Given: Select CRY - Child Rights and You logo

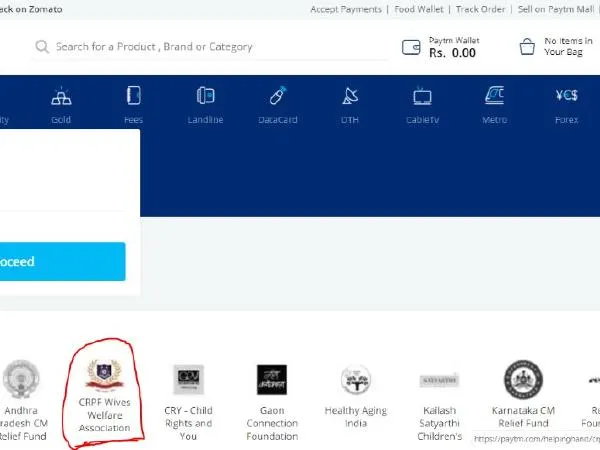Looking at the screenshot, I should point(188,380).
